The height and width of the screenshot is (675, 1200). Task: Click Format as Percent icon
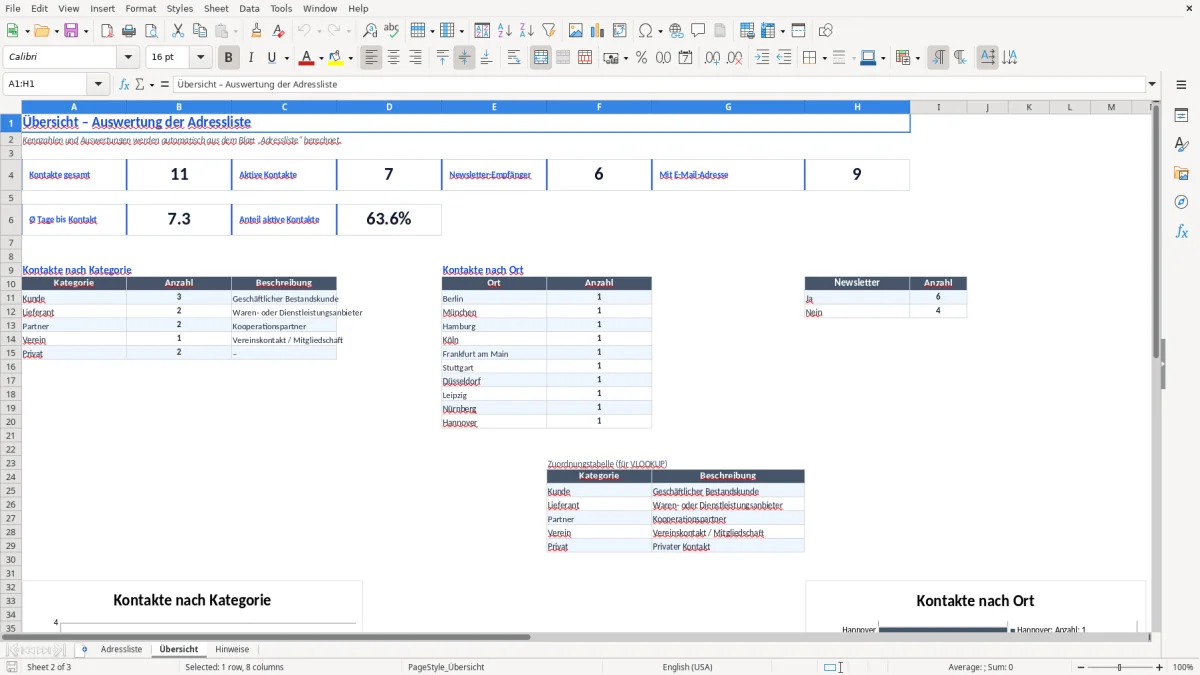point(641,58)
